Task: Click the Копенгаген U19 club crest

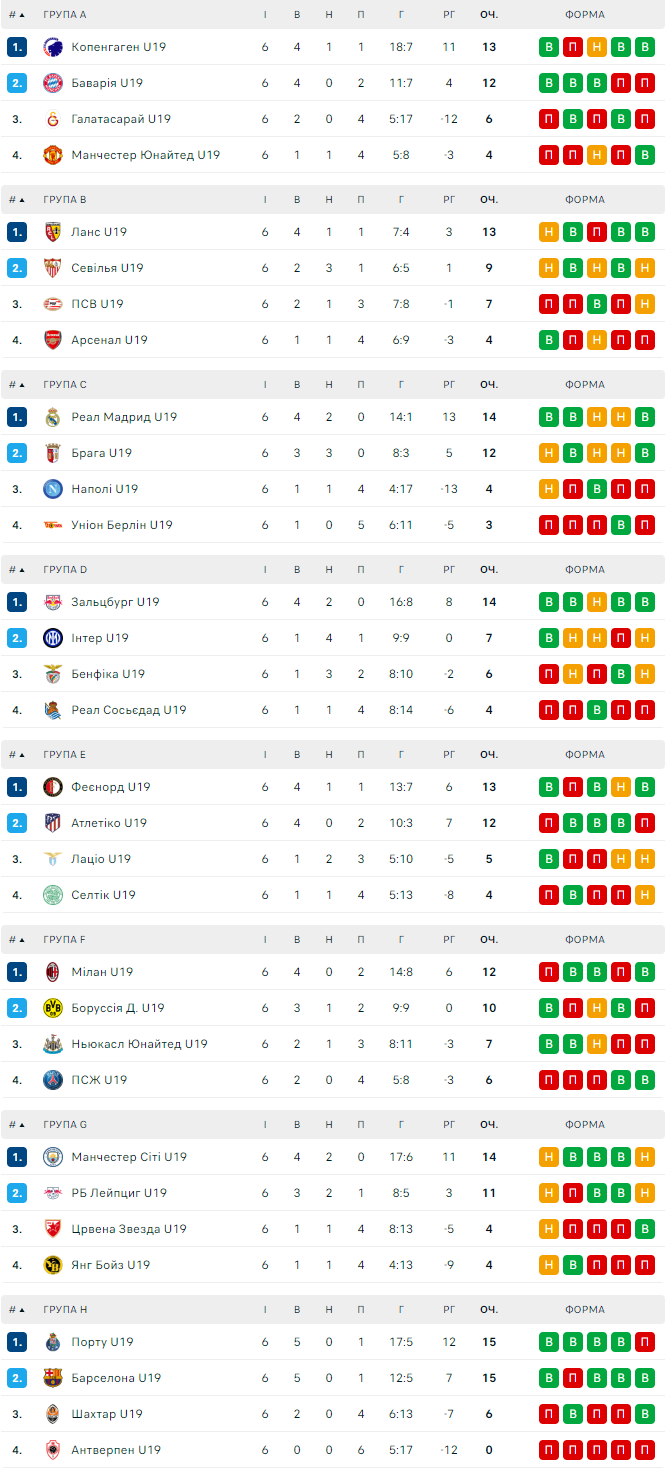Action: [53, 47]
